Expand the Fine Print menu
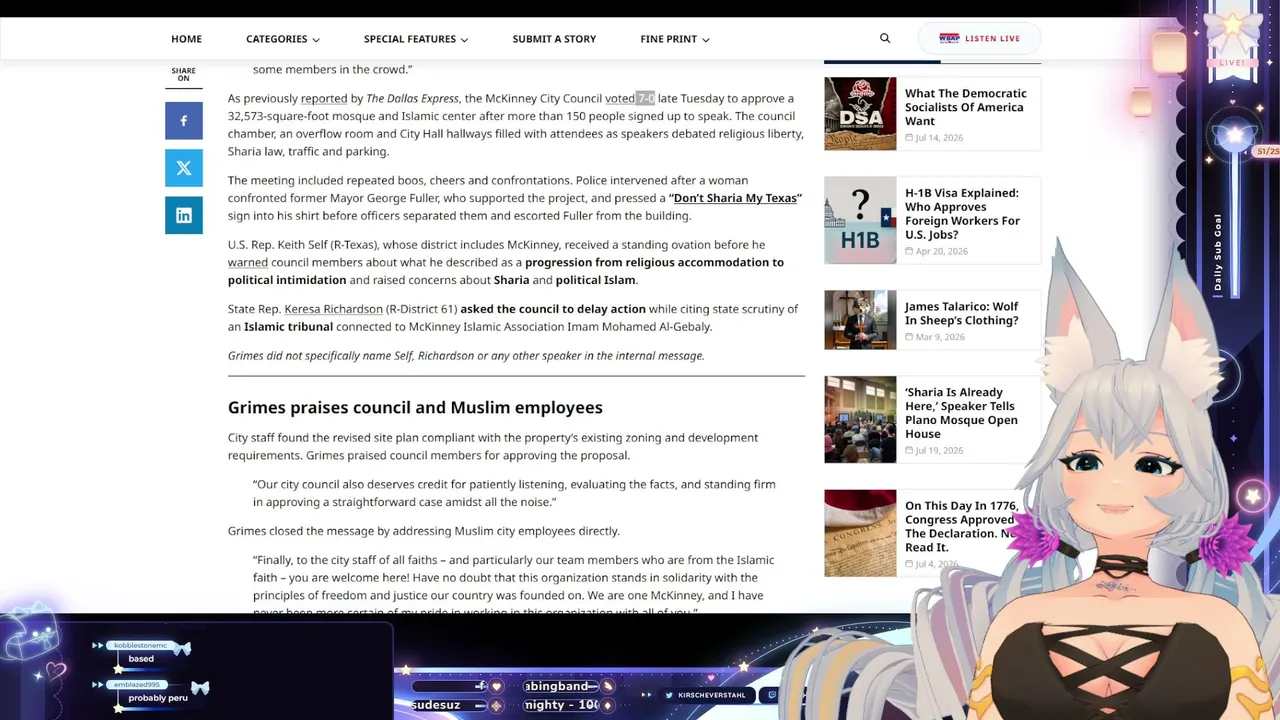 675,39
